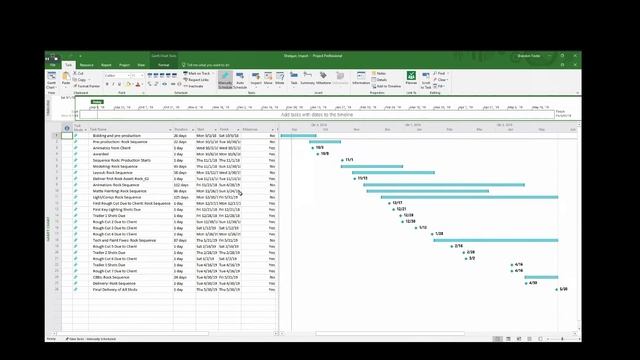Click the font color swatch

coord(138,84)
